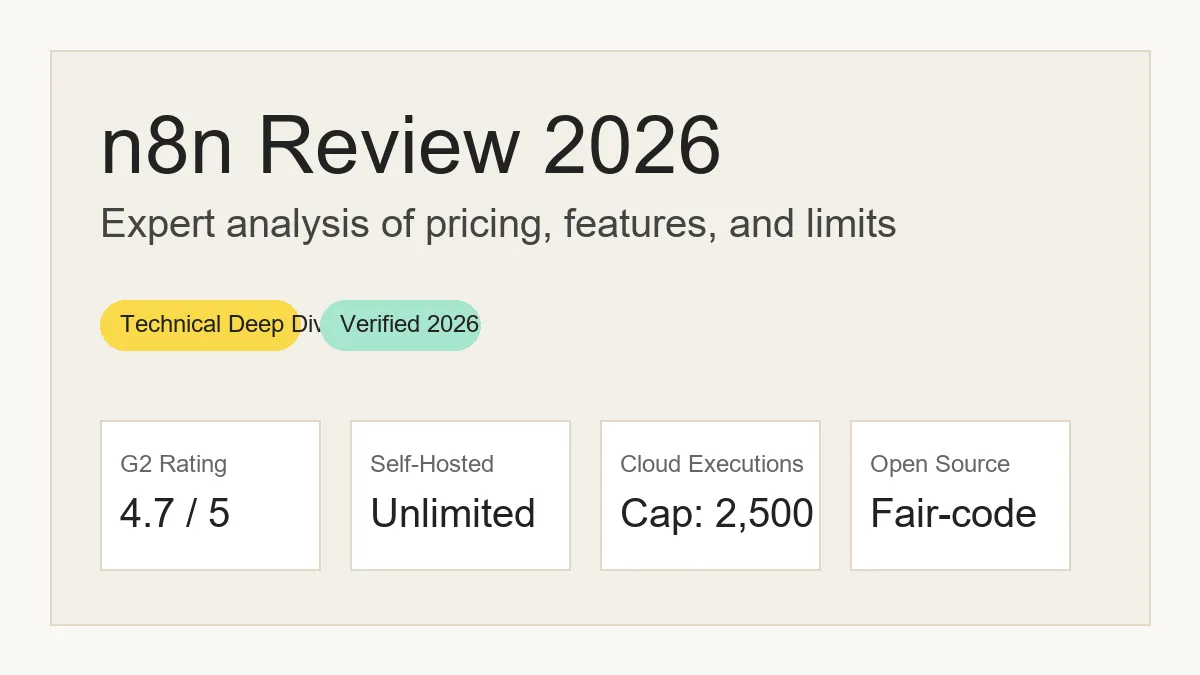Click the 'Unlimited' value
Image resolution: width=1200 pixels, height=675 pixels.
(453, 513)
